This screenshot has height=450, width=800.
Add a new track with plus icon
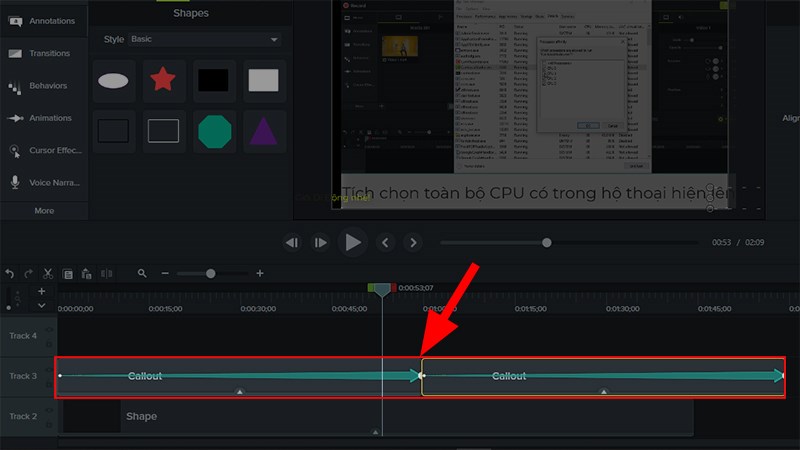[42, 291]
